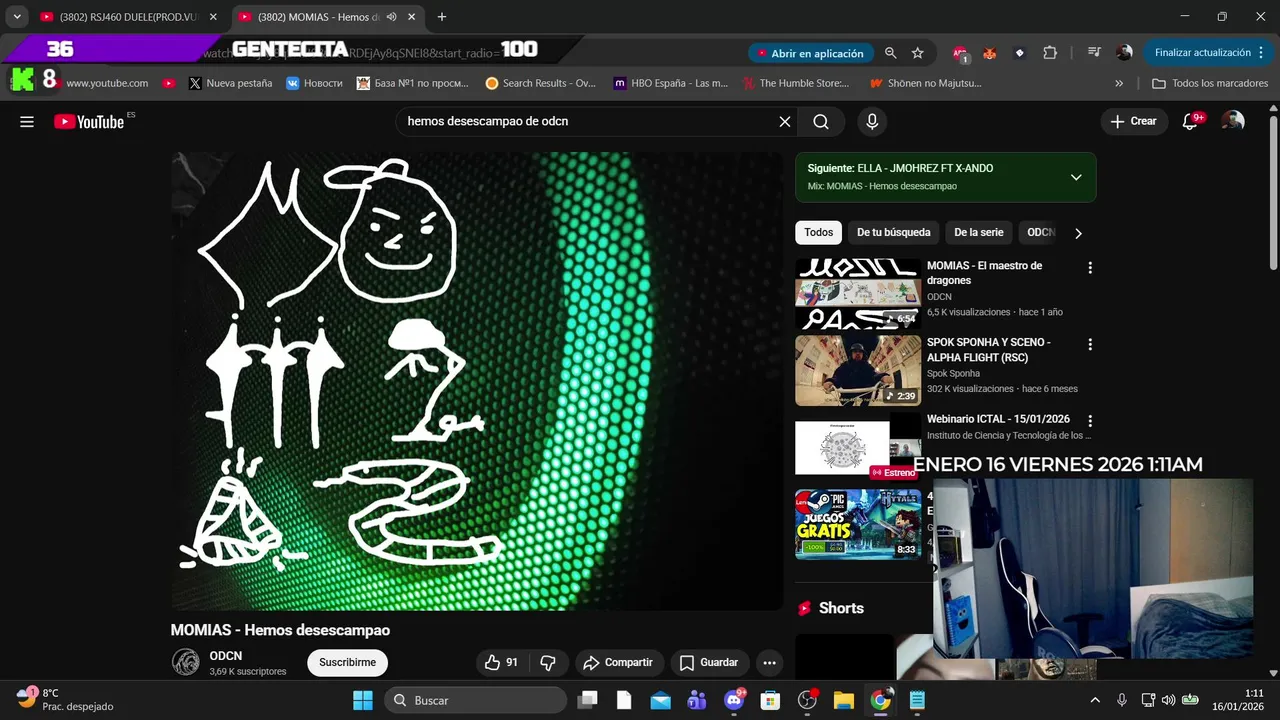Open the Search Results bookmark

[541, 83]
